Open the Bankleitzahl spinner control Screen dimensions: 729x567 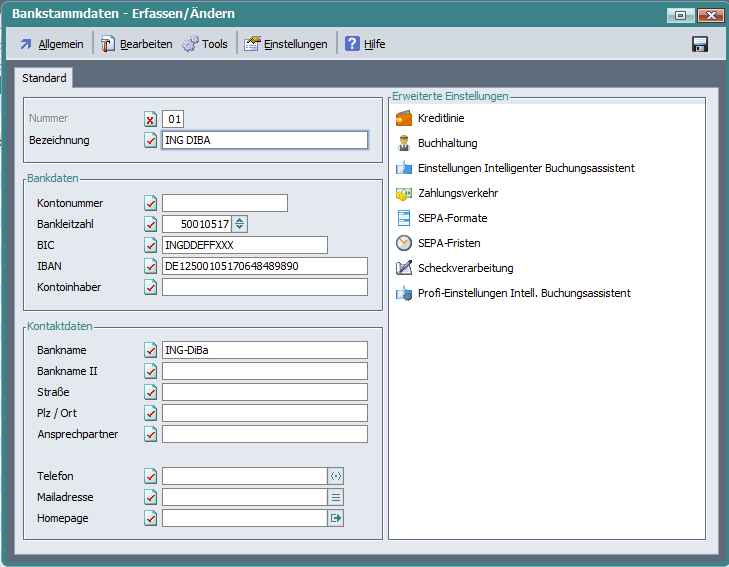240,224
